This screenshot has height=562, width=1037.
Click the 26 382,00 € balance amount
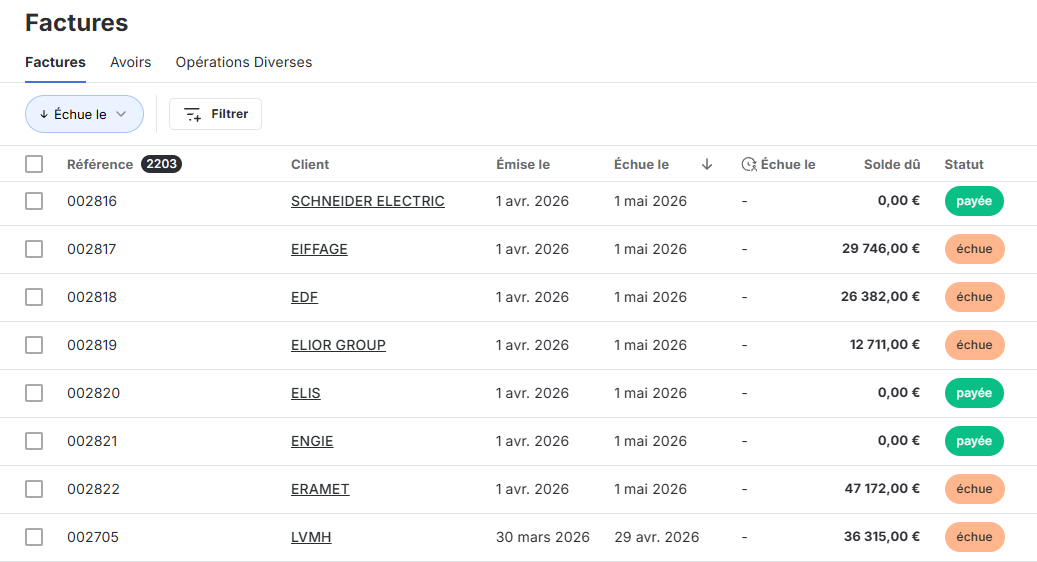(880, 296)
